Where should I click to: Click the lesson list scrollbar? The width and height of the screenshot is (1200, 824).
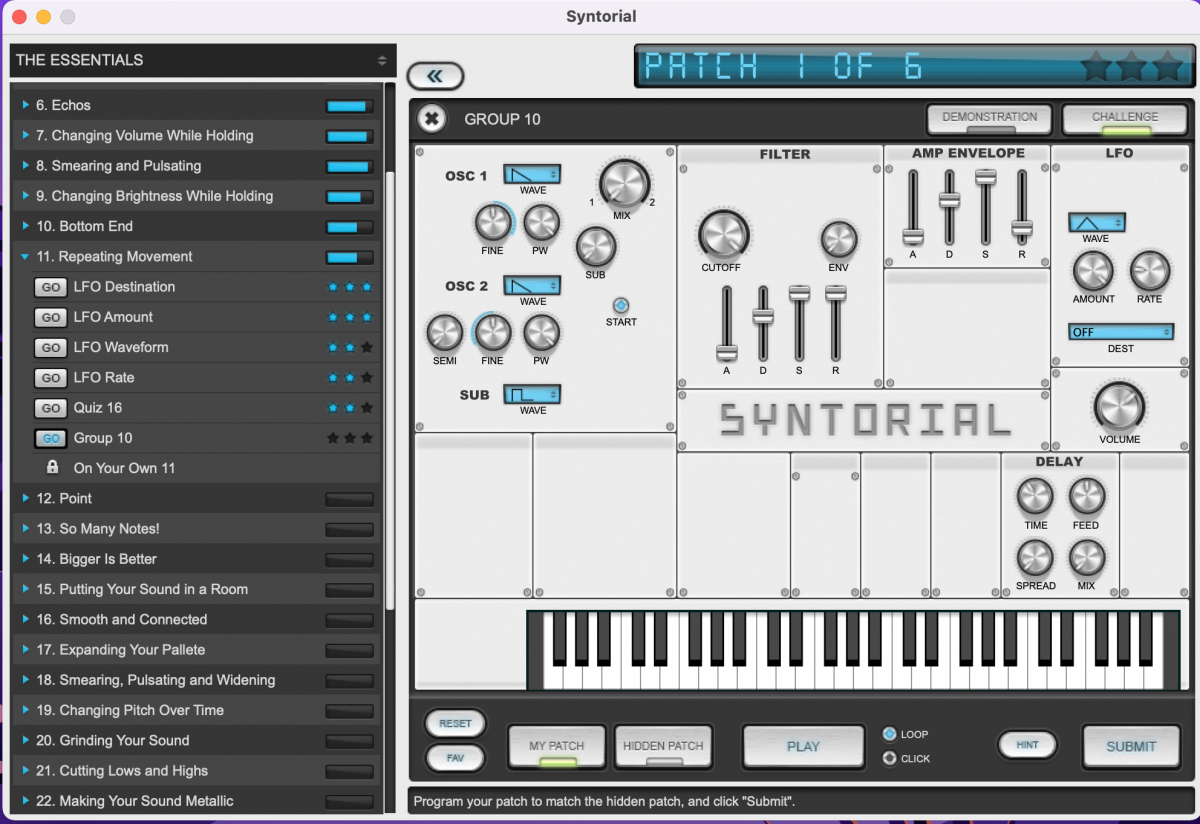pos(389,390)
